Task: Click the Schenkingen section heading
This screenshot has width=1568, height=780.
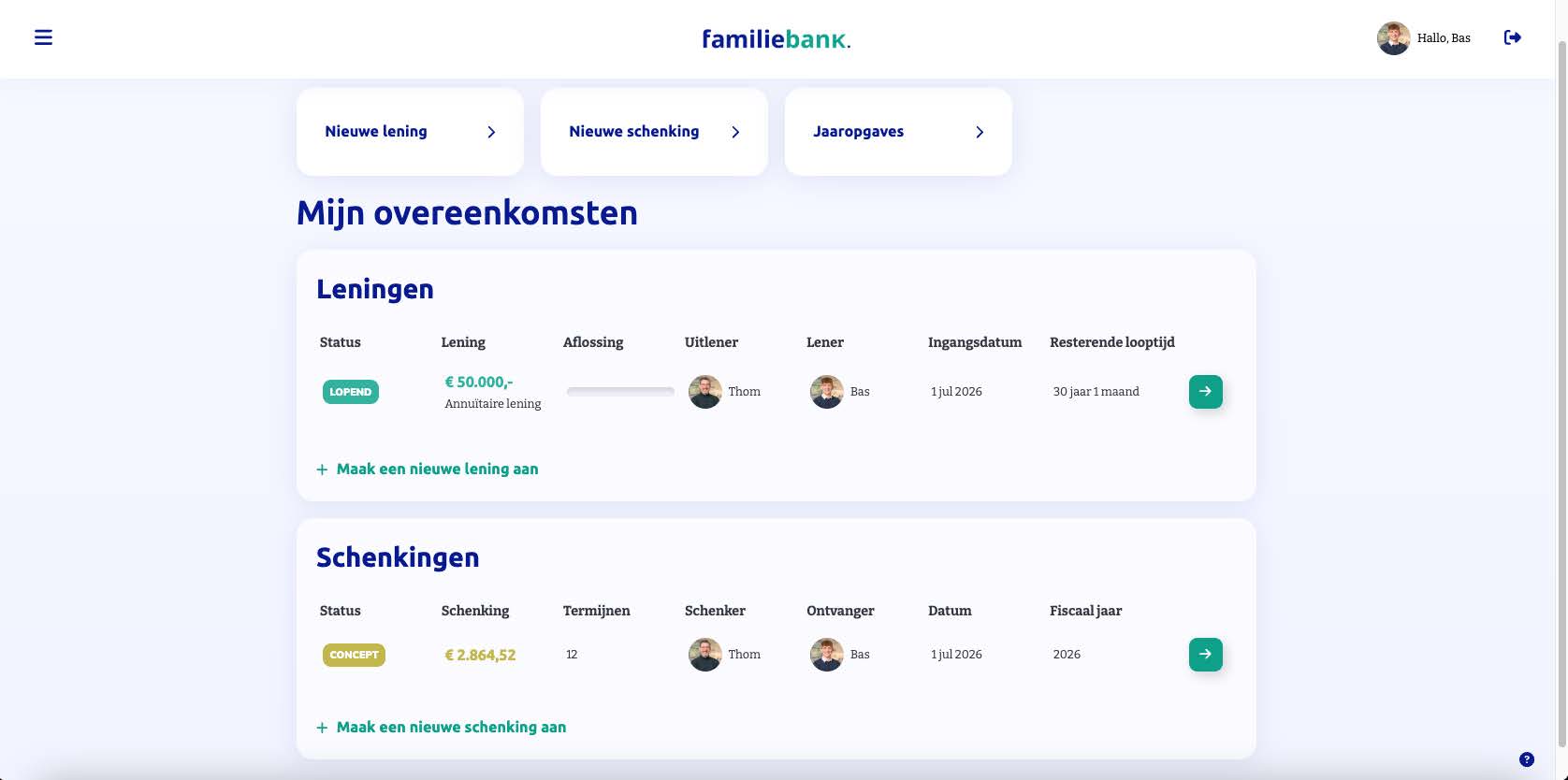Action: click(398, 557)
